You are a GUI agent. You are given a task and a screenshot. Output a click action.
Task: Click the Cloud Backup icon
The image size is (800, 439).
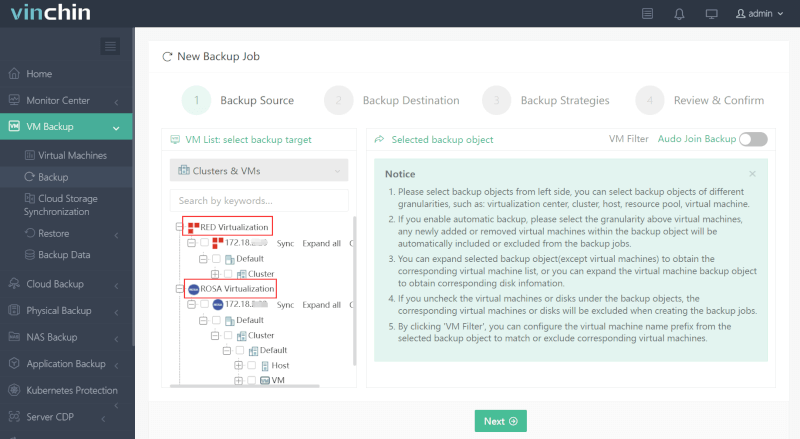[x=14, y=284]
